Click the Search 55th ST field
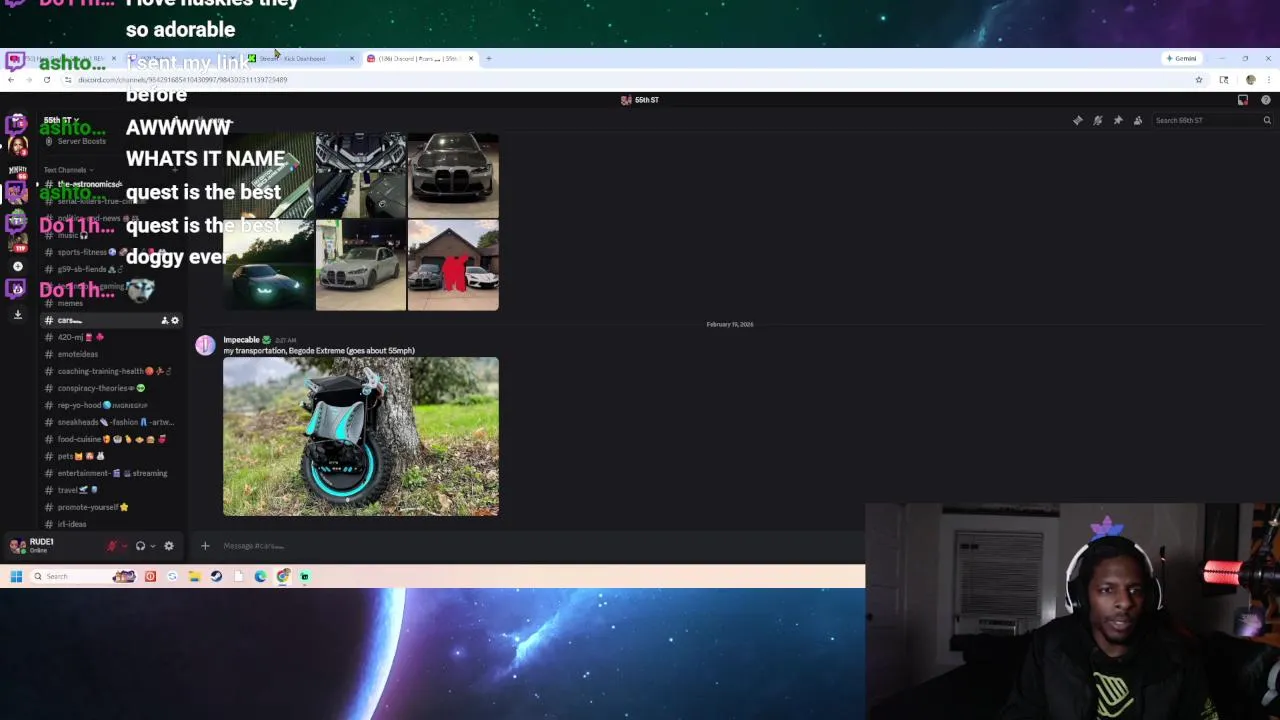Image resolution: width=1280 pixels, height=720 pixels. (1212, 120)
